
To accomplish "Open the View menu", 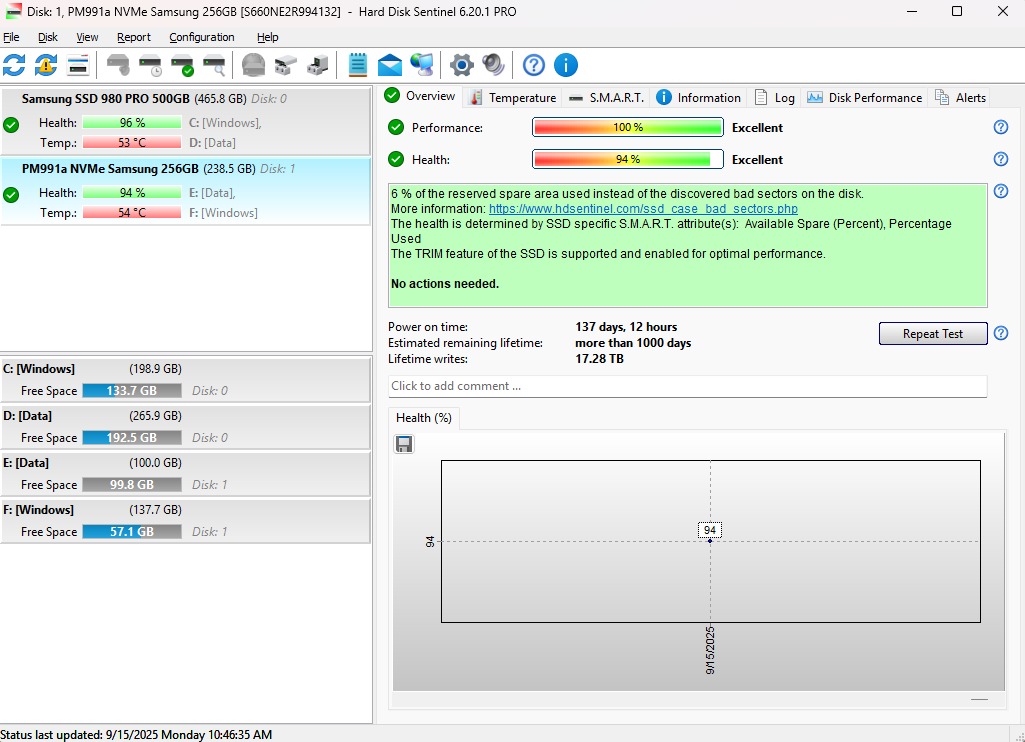I will tap(87, 37).
